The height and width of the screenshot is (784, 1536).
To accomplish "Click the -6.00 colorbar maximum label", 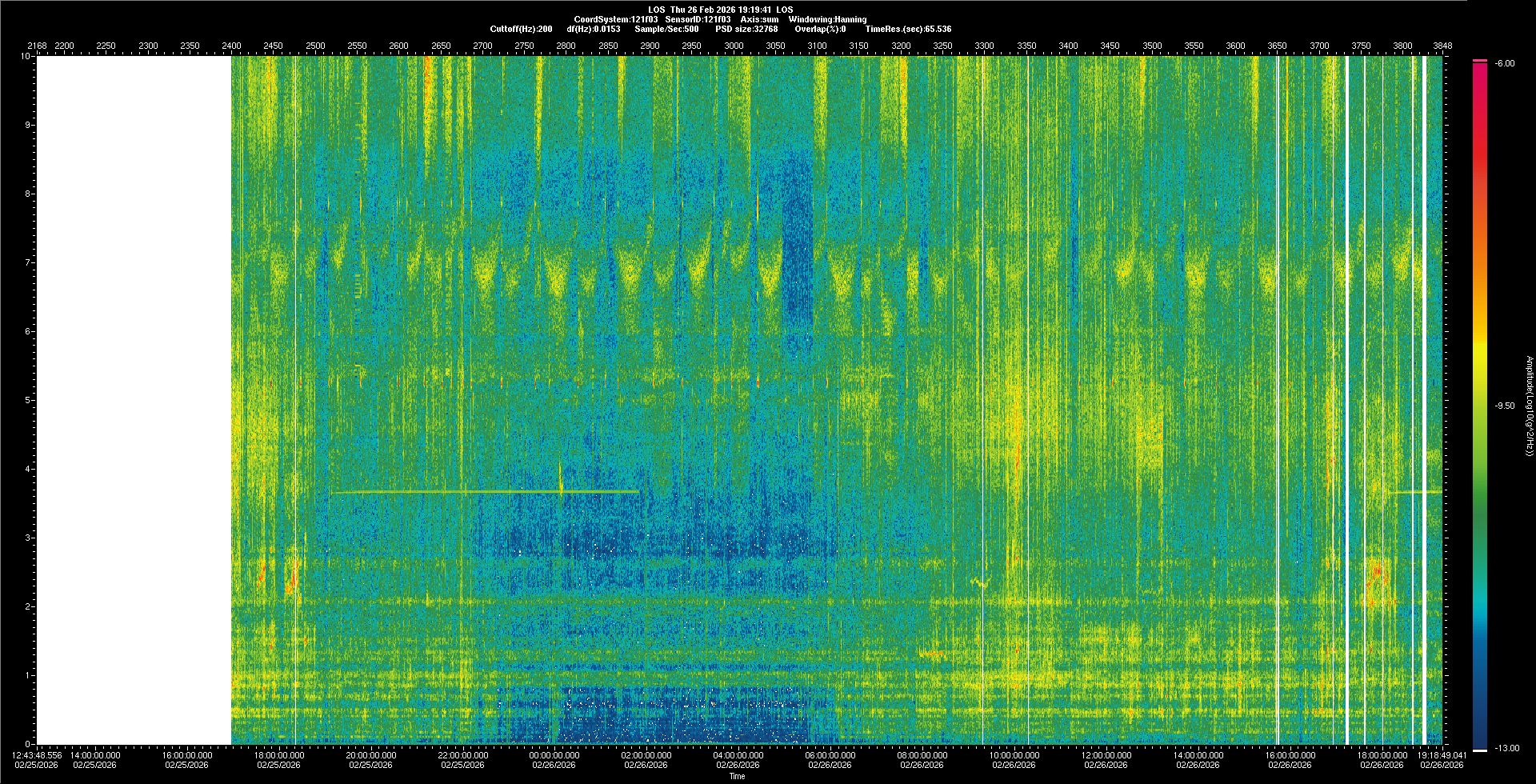I will click(1505, 63).
